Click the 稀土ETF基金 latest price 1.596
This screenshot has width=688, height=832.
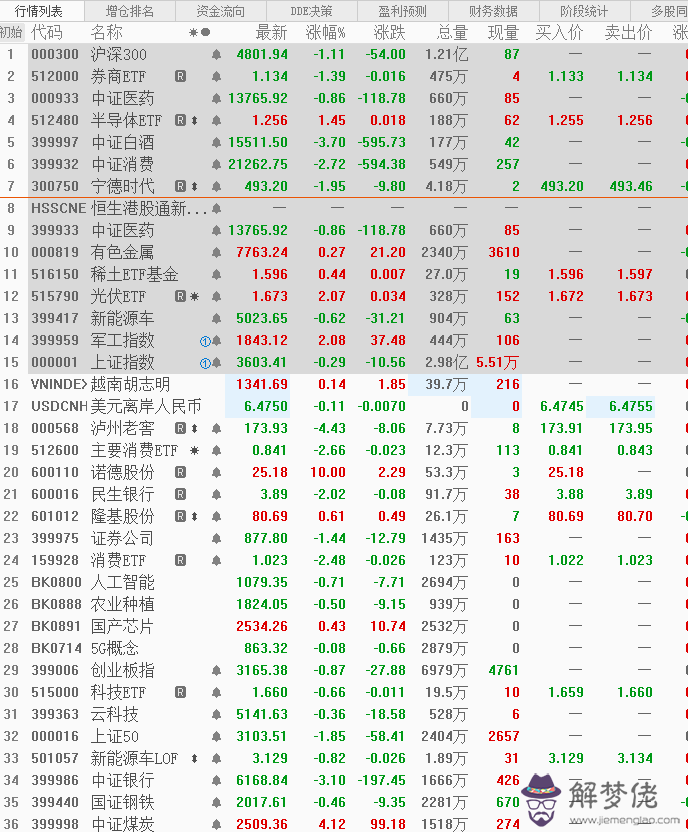click(269, 274)
